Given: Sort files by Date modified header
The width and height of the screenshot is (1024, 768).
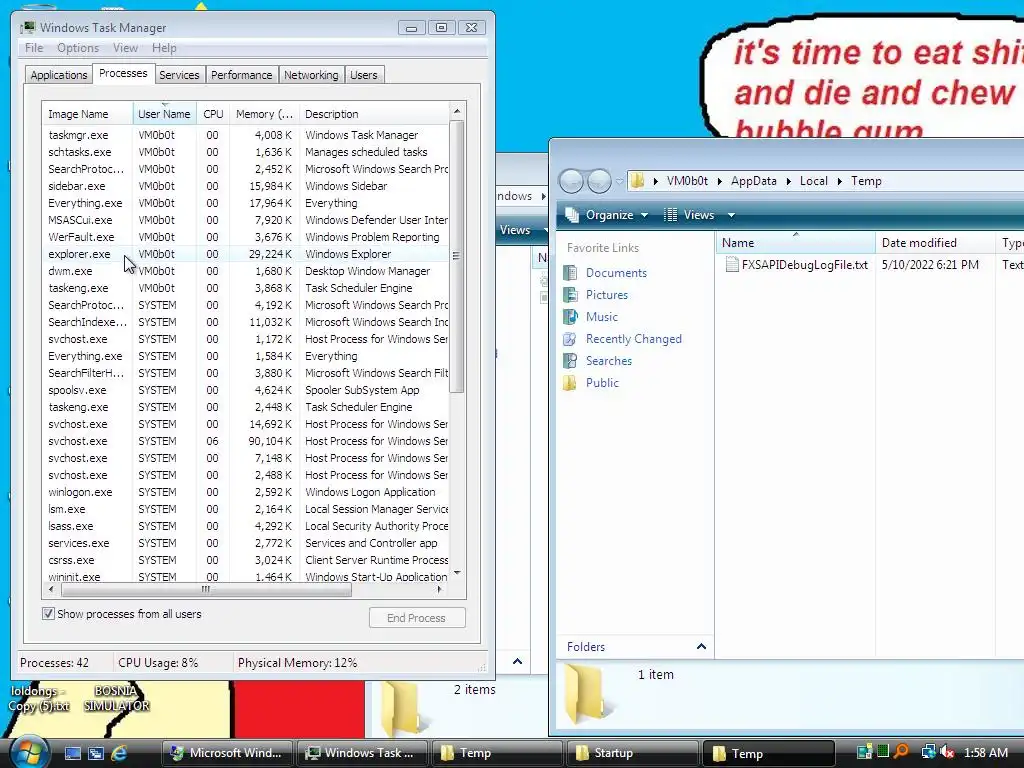Looking at the screenshot, I should (x=935, y=243).
